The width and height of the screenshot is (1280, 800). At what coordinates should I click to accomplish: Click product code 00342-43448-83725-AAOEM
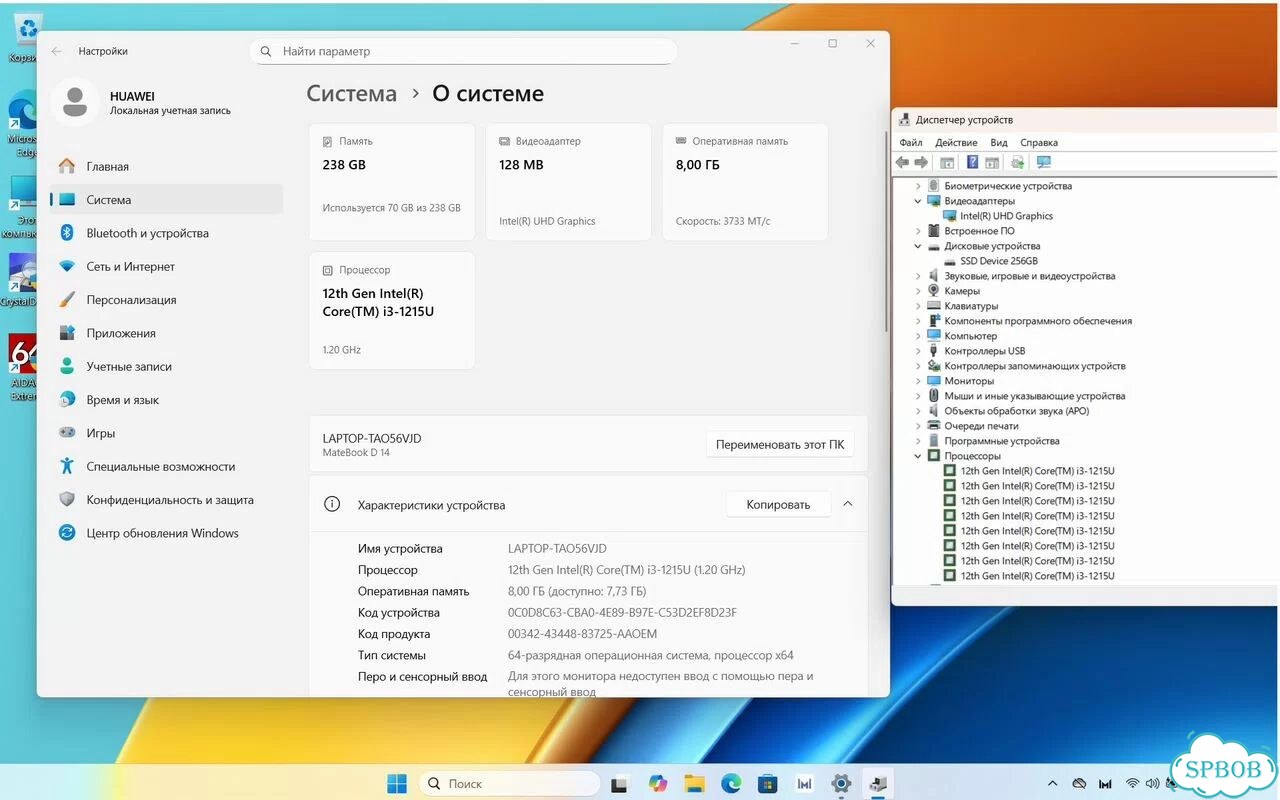(582, 634)
